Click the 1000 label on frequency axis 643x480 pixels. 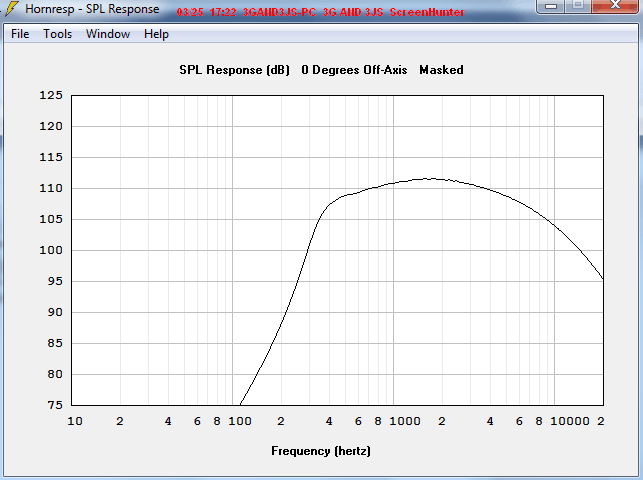click(405, 421)
